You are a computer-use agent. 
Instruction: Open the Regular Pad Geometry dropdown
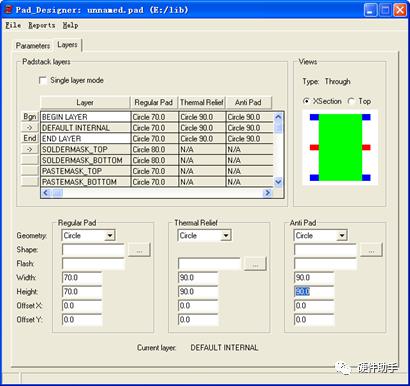pos(110,236)
